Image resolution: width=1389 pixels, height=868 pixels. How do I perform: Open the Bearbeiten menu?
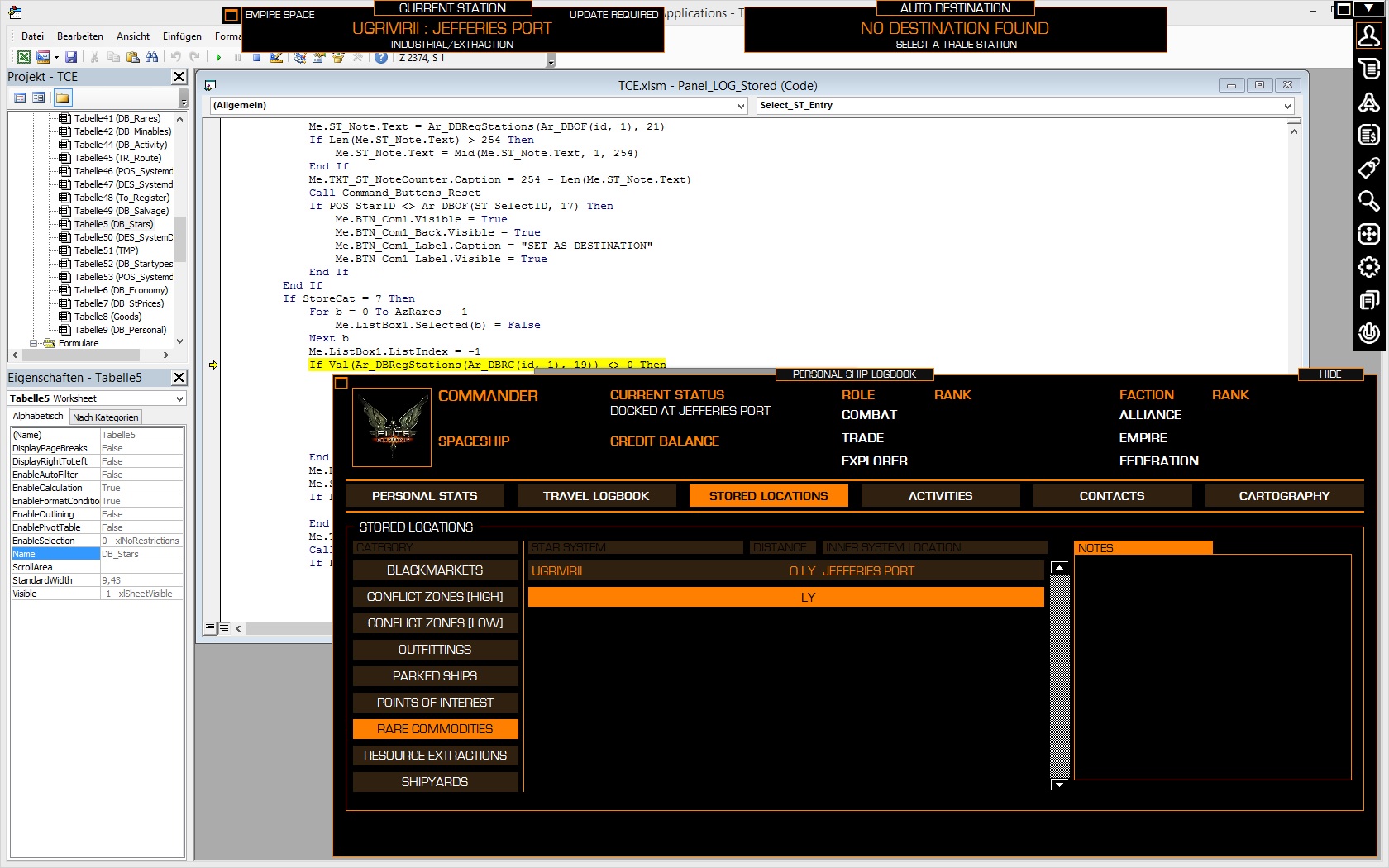[80, 36]
